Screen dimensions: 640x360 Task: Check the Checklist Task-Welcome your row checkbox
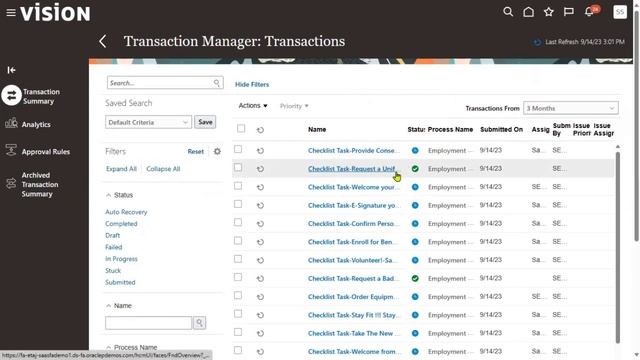pyautogui.click(x=238, y=186)
